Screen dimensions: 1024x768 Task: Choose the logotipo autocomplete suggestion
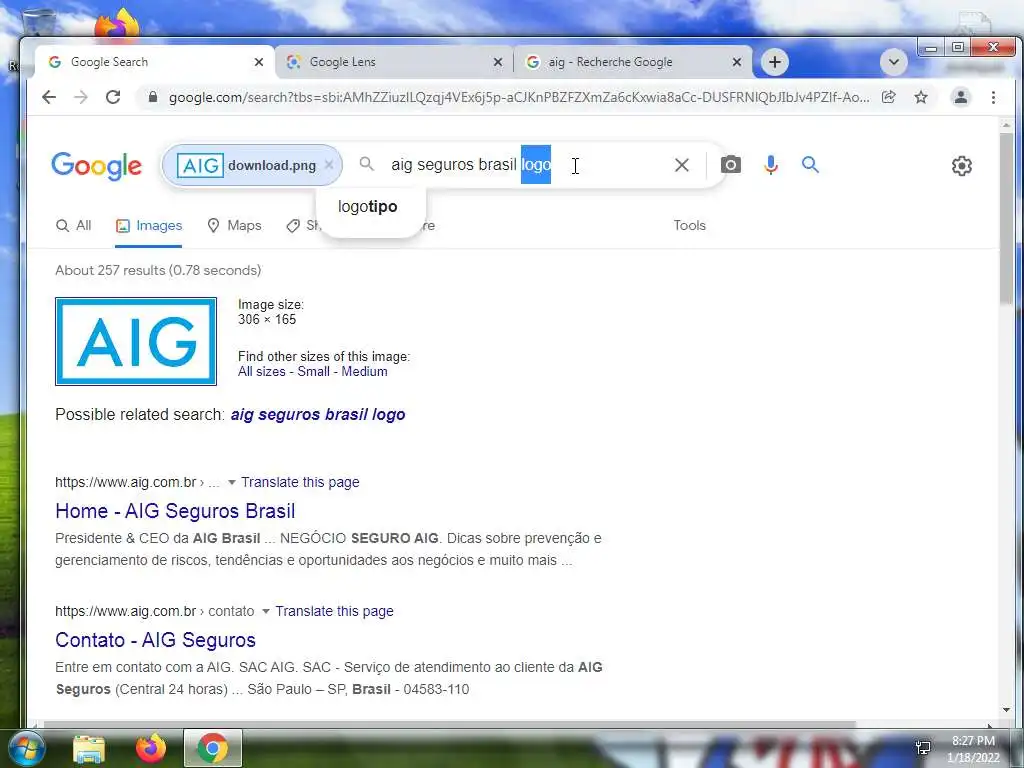(368, 206)
